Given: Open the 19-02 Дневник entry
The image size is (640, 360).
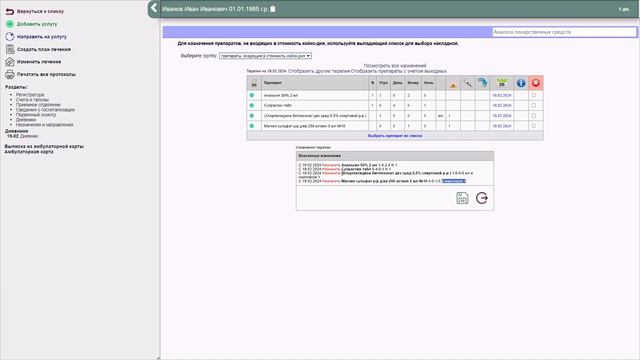Looking at the screenshot, I should (x=22, y=136).
